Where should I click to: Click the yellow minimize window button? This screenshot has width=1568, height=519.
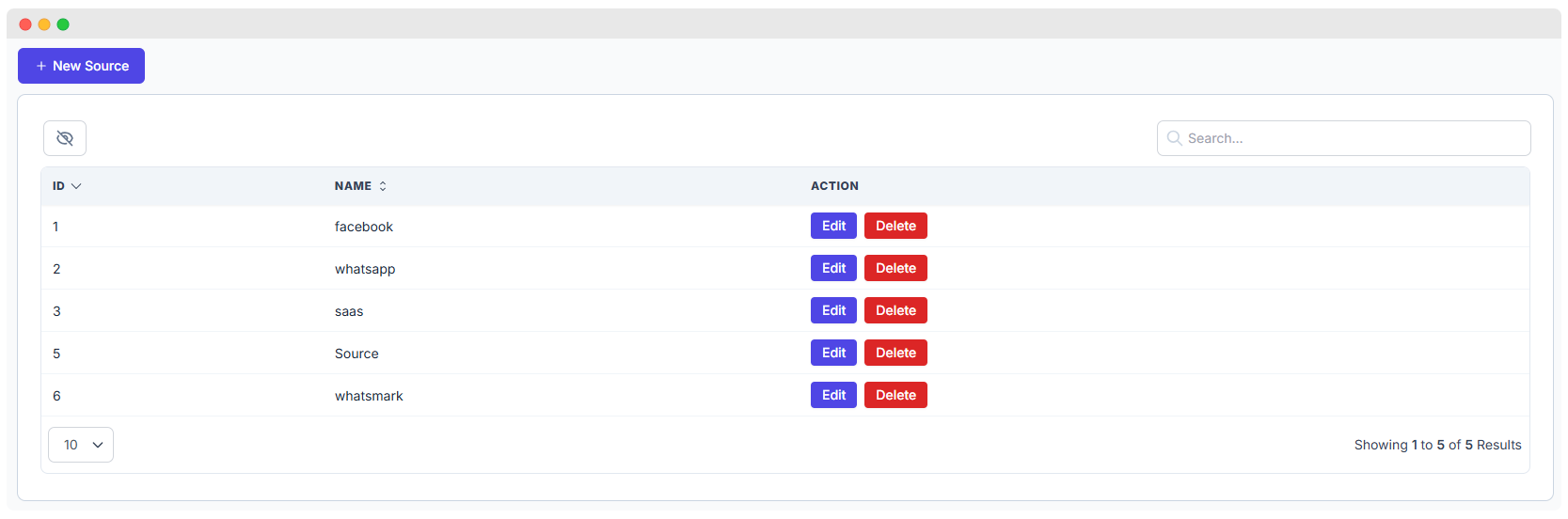44,24
